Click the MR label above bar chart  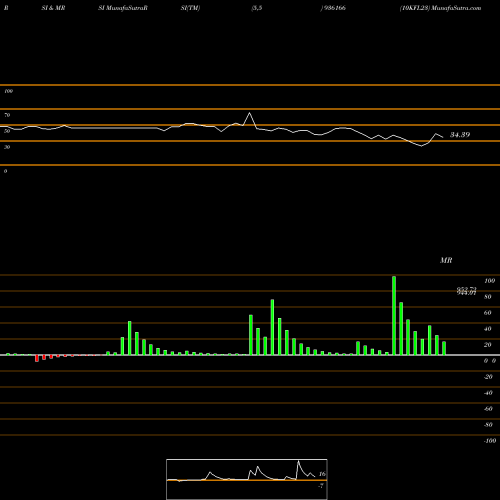[446, 260]
